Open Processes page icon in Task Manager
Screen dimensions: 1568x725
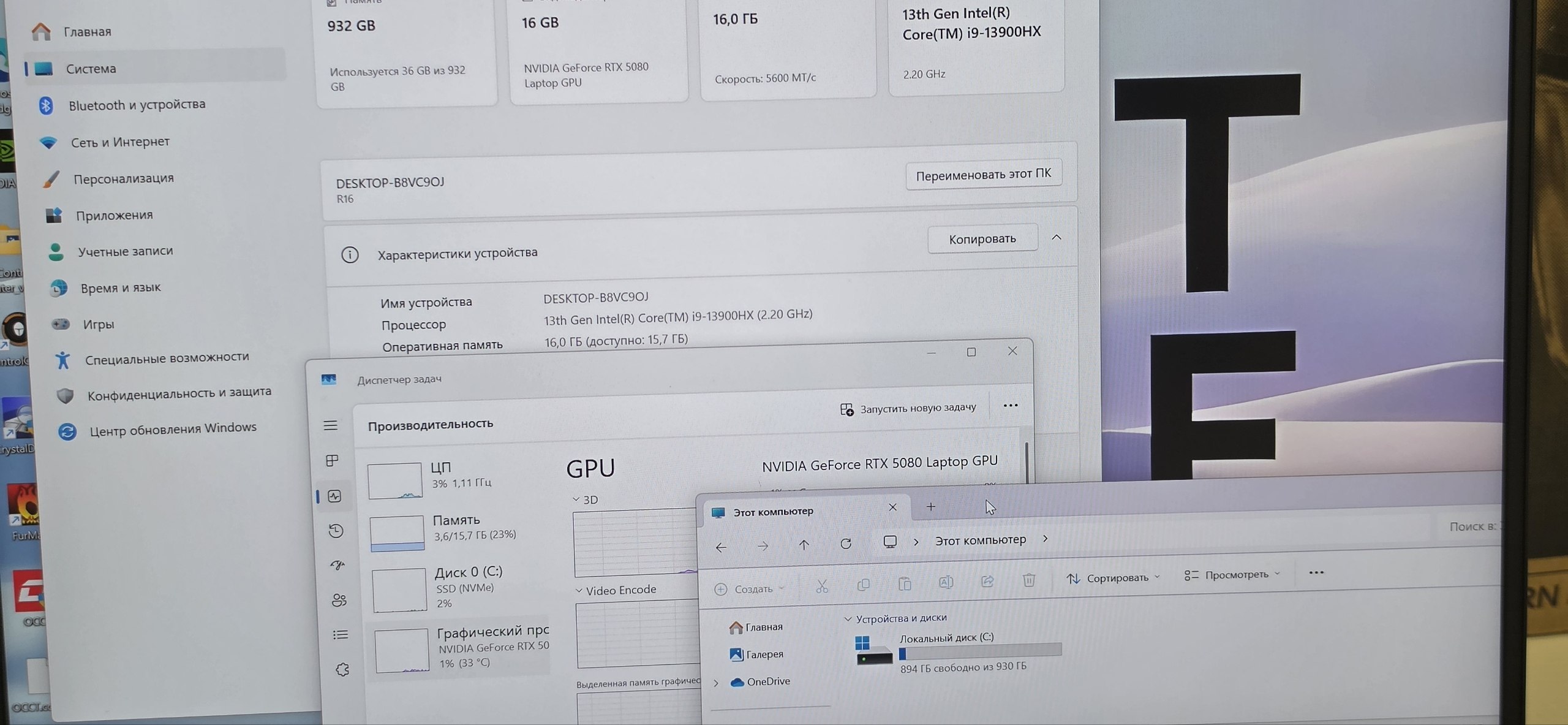(x=333, y=460)
